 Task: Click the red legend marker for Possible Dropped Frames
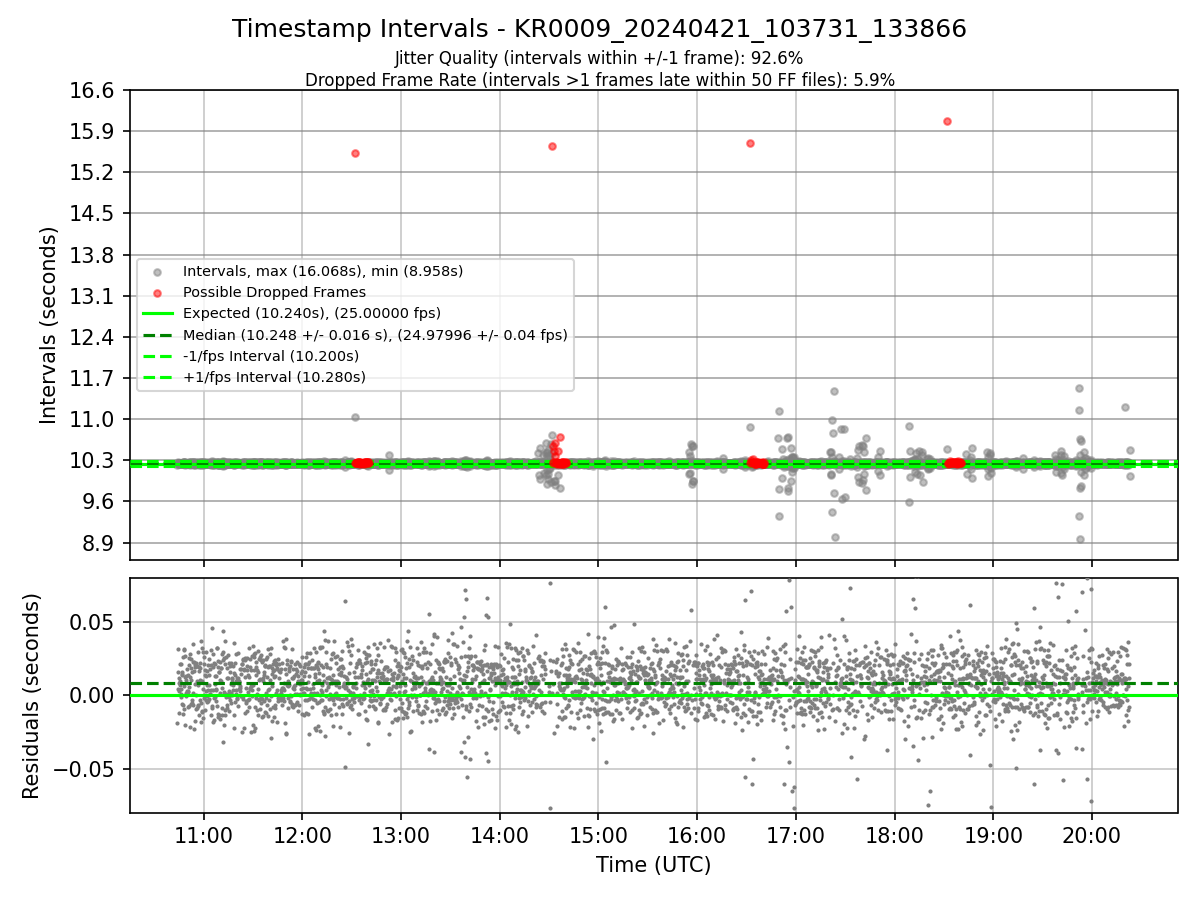[x=156, y=293]
